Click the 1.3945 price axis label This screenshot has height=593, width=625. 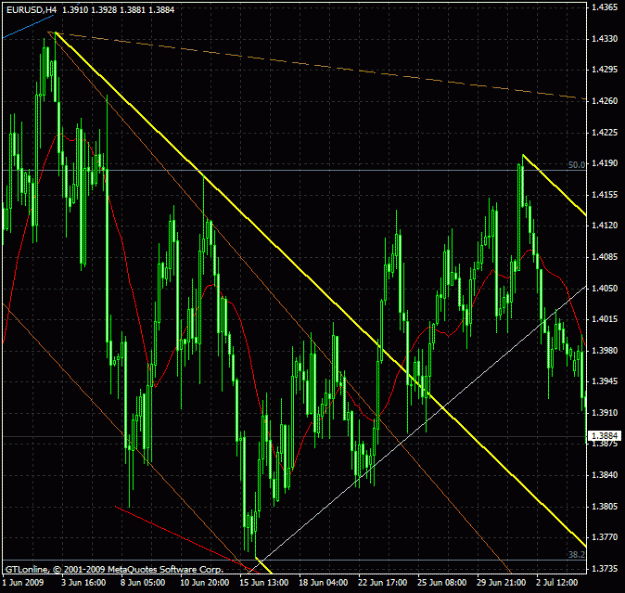click(x=605, y=381)
